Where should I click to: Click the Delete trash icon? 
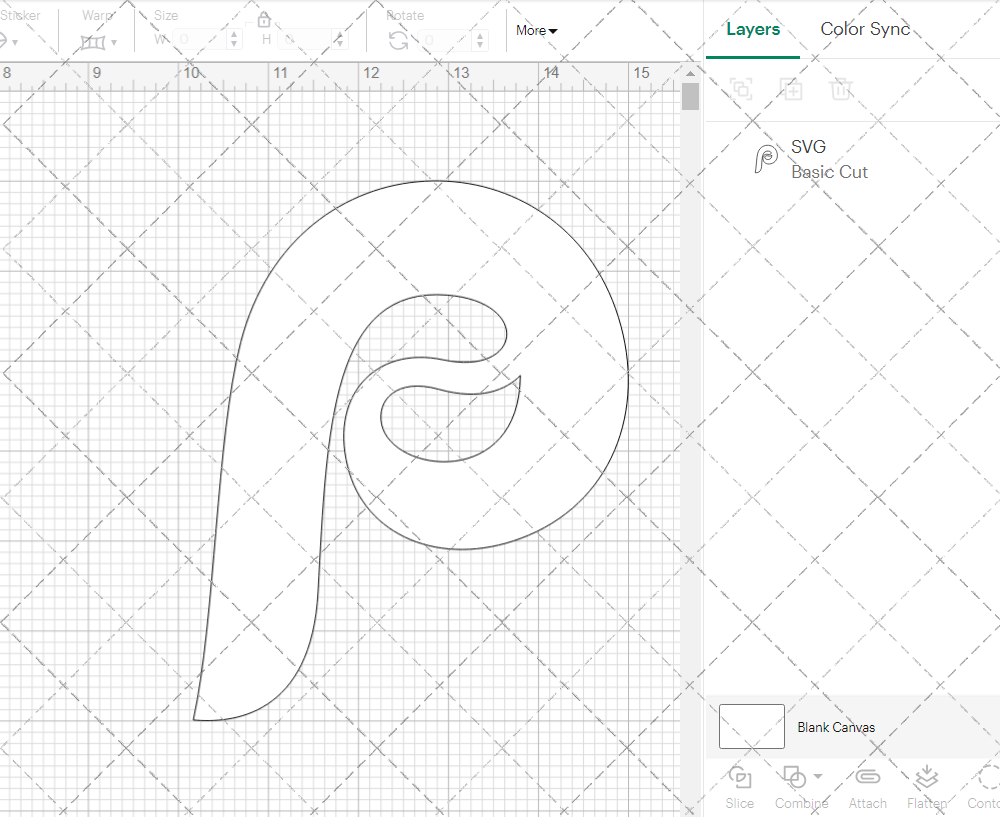841,89
